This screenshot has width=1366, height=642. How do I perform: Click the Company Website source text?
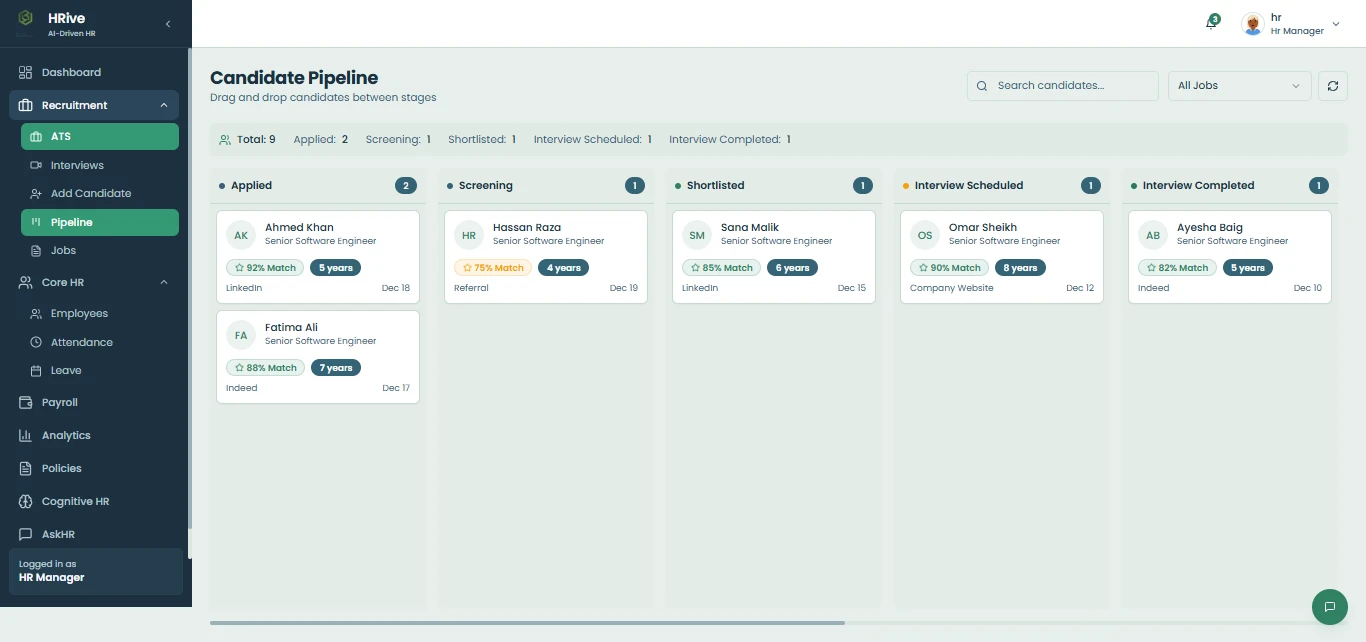pos(952,288)
